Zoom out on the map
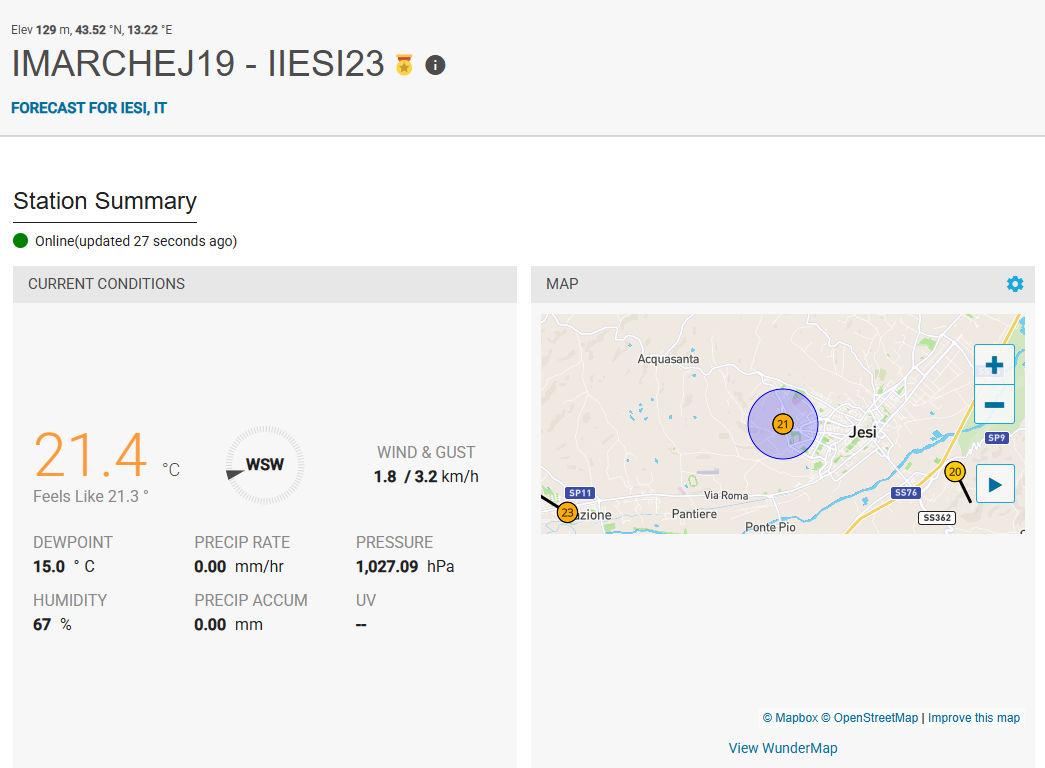The image size is (1045, 768). 994,405
